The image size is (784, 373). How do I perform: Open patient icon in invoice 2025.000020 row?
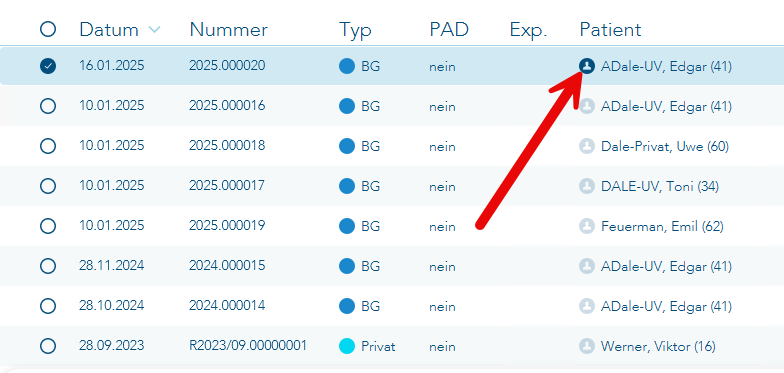pyautogui.click(x=586, y=66)
